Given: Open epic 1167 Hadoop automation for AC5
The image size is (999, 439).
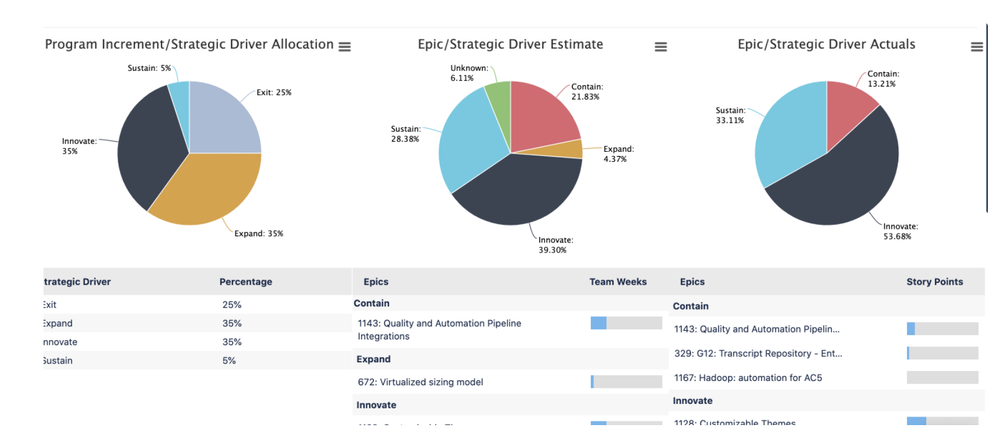Looking at the screenshot, I should tap(748, 378).
